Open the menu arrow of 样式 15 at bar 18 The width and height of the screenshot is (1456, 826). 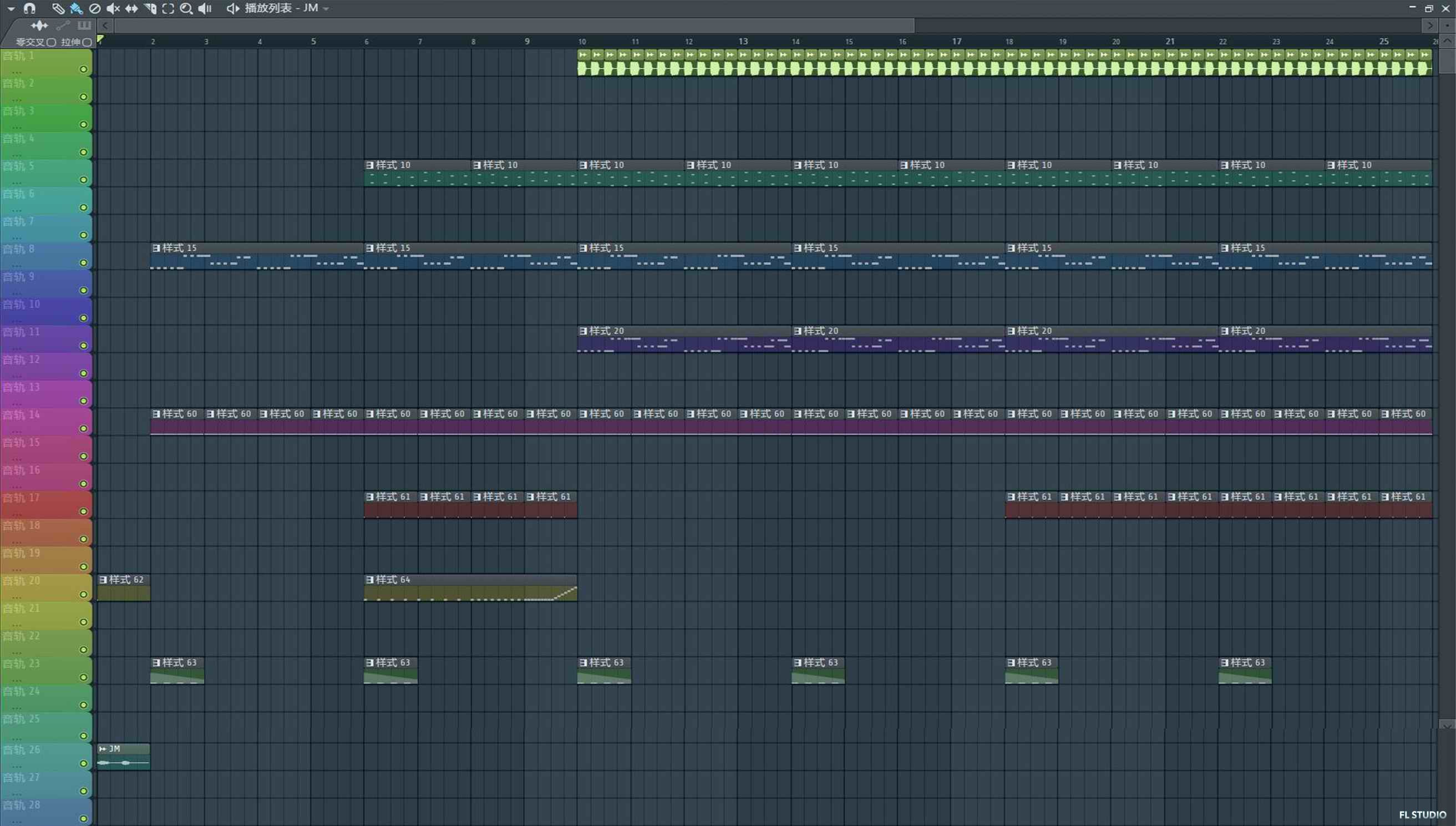pos(1011,248)
